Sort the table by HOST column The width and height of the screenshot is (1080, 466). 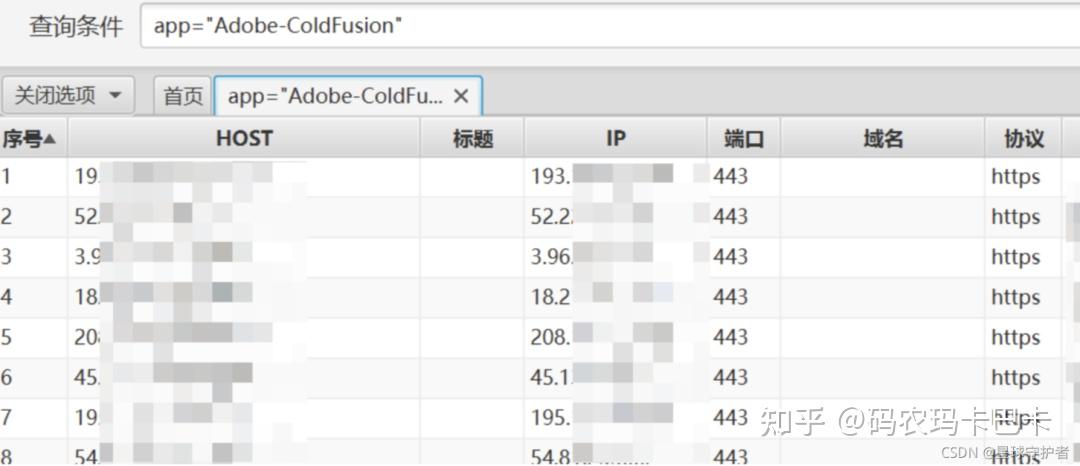244,139
